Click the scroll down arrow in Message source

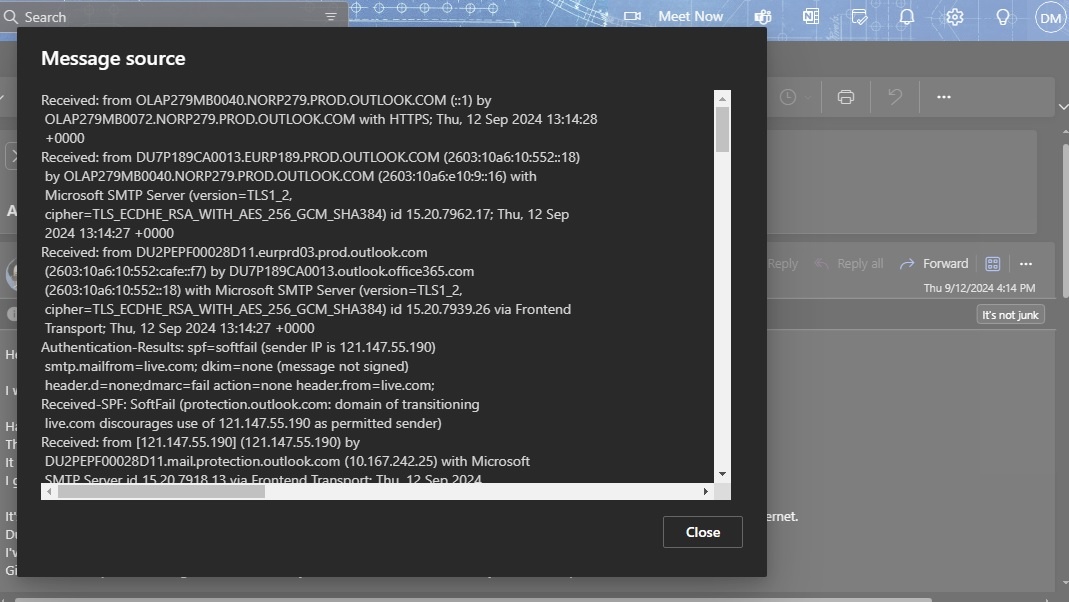(722, 474)
